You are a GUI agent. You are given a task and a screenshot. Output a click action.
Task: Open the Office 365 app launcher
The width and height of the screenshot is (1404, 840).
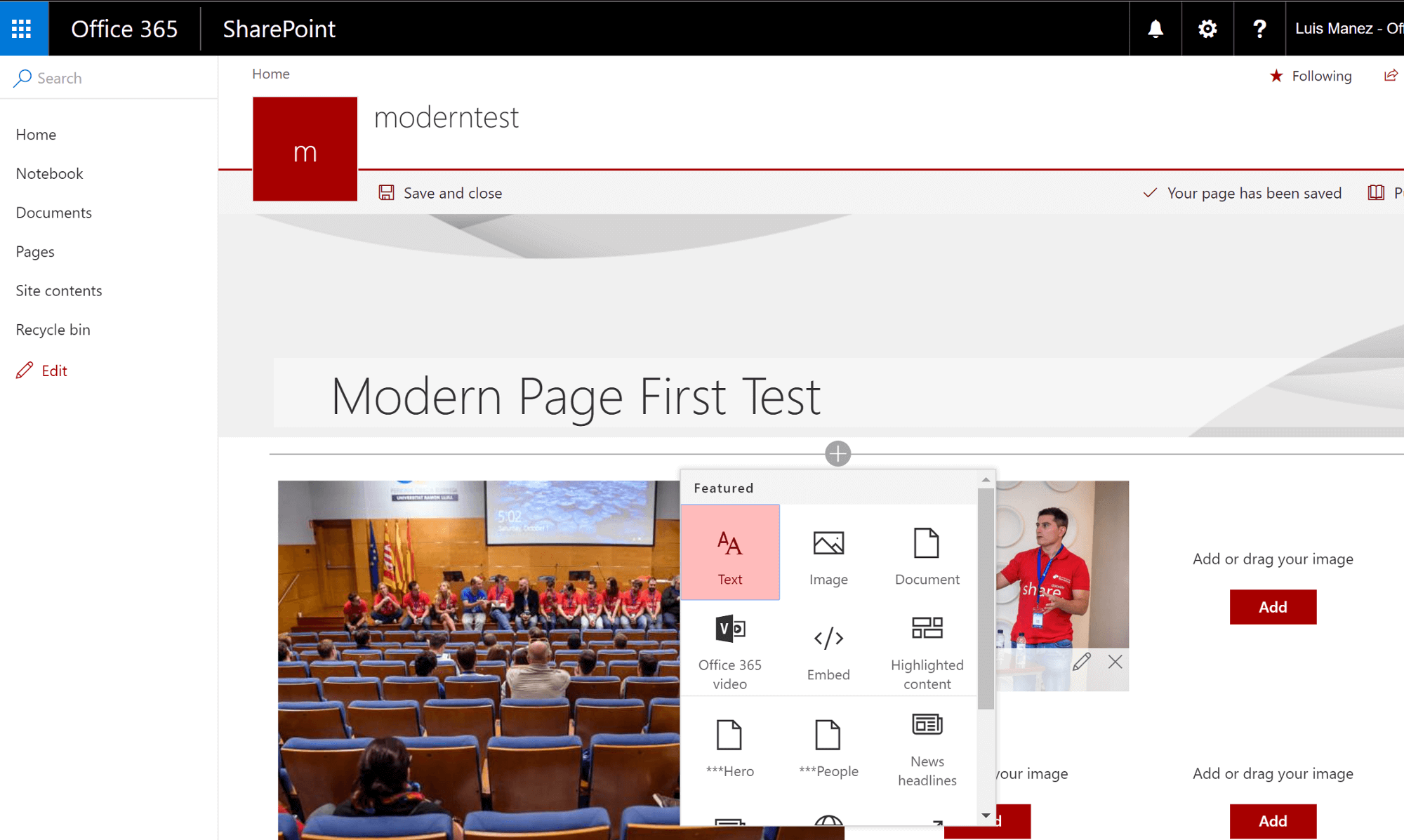click(x=23, y=28)
